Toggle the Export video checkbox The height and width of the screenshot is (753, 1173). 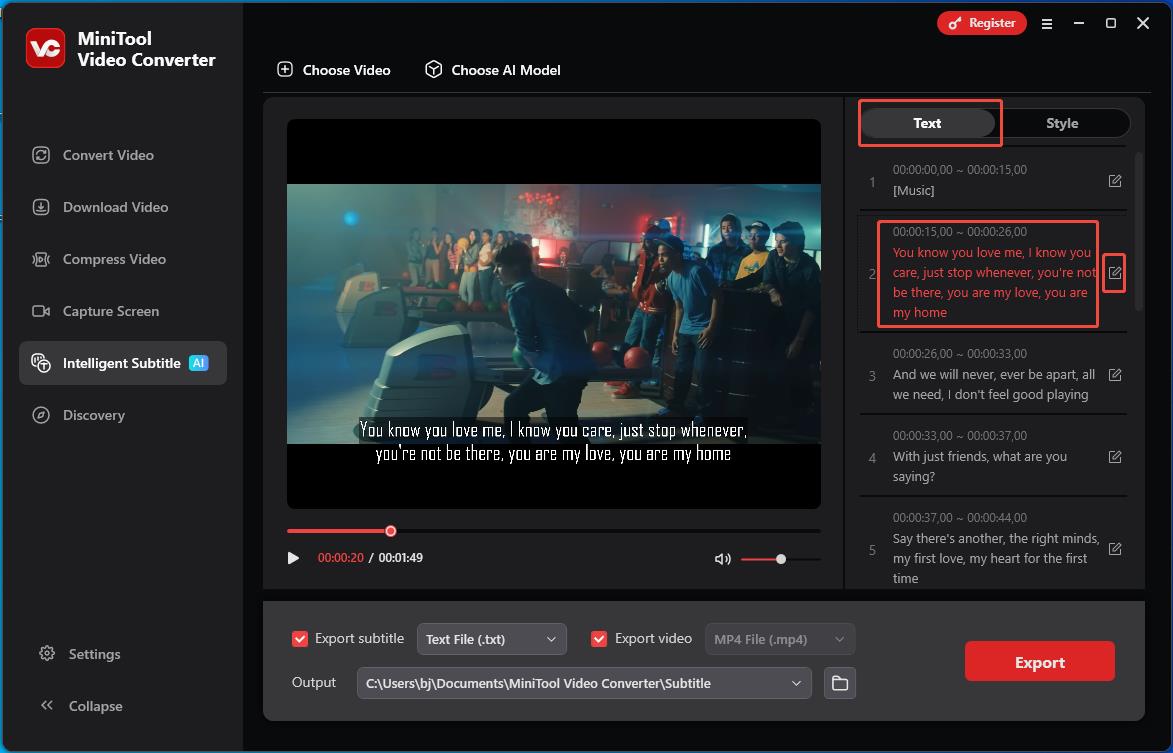click(x=599, y=639)
